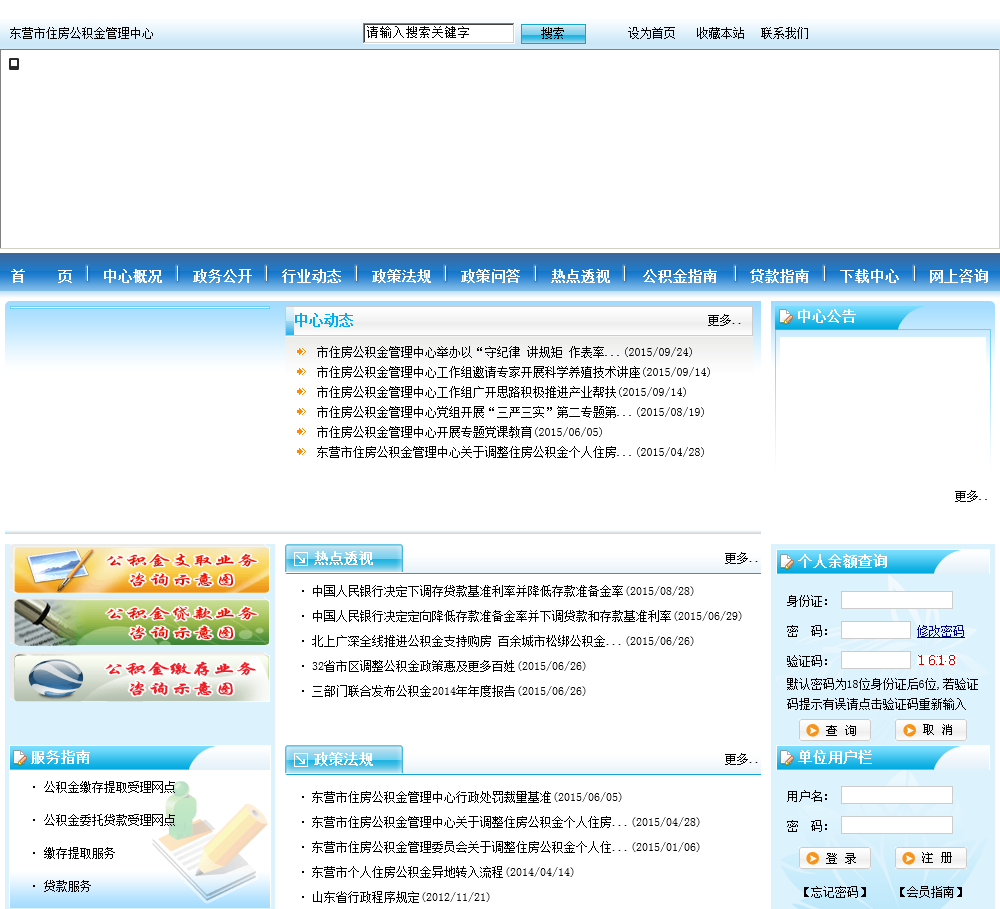Click 收藏本站 link in header
This screenshot has width=1000, height=909.
coord(720,33)
